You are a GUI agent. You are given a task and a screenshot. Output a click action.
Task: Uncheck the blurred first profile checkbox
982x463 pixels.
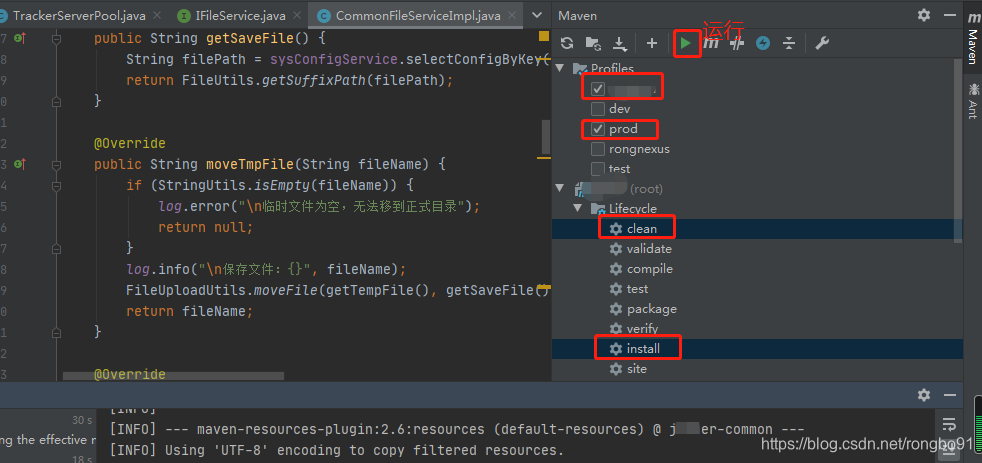pos(597,89)
